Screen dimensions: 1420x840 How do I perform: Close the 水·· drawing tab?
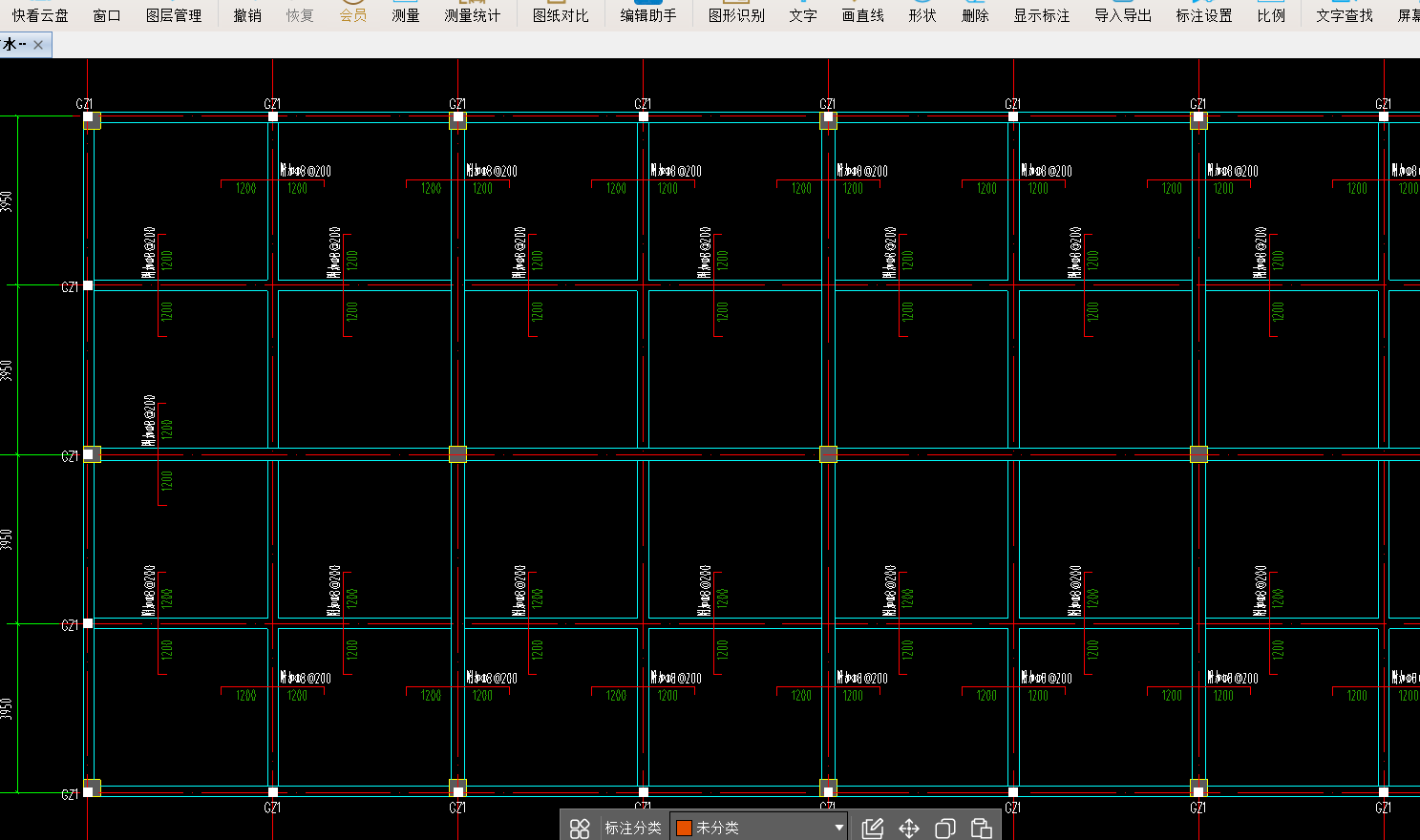[x=38, y=45]
